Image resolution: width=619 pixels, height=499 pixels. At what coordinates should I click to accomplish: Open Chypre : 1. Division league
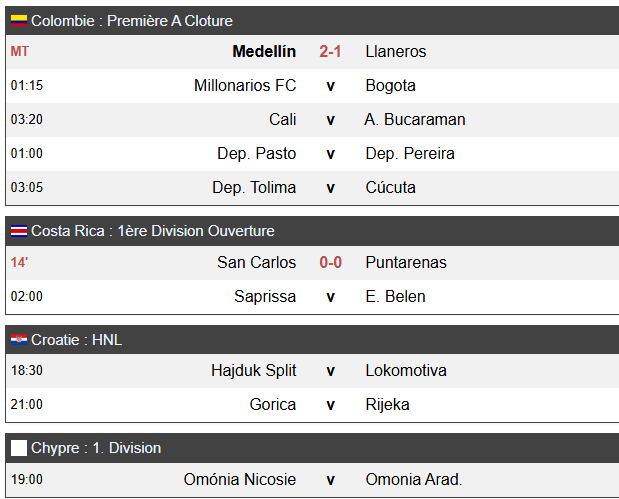click(x=96, y=448)
